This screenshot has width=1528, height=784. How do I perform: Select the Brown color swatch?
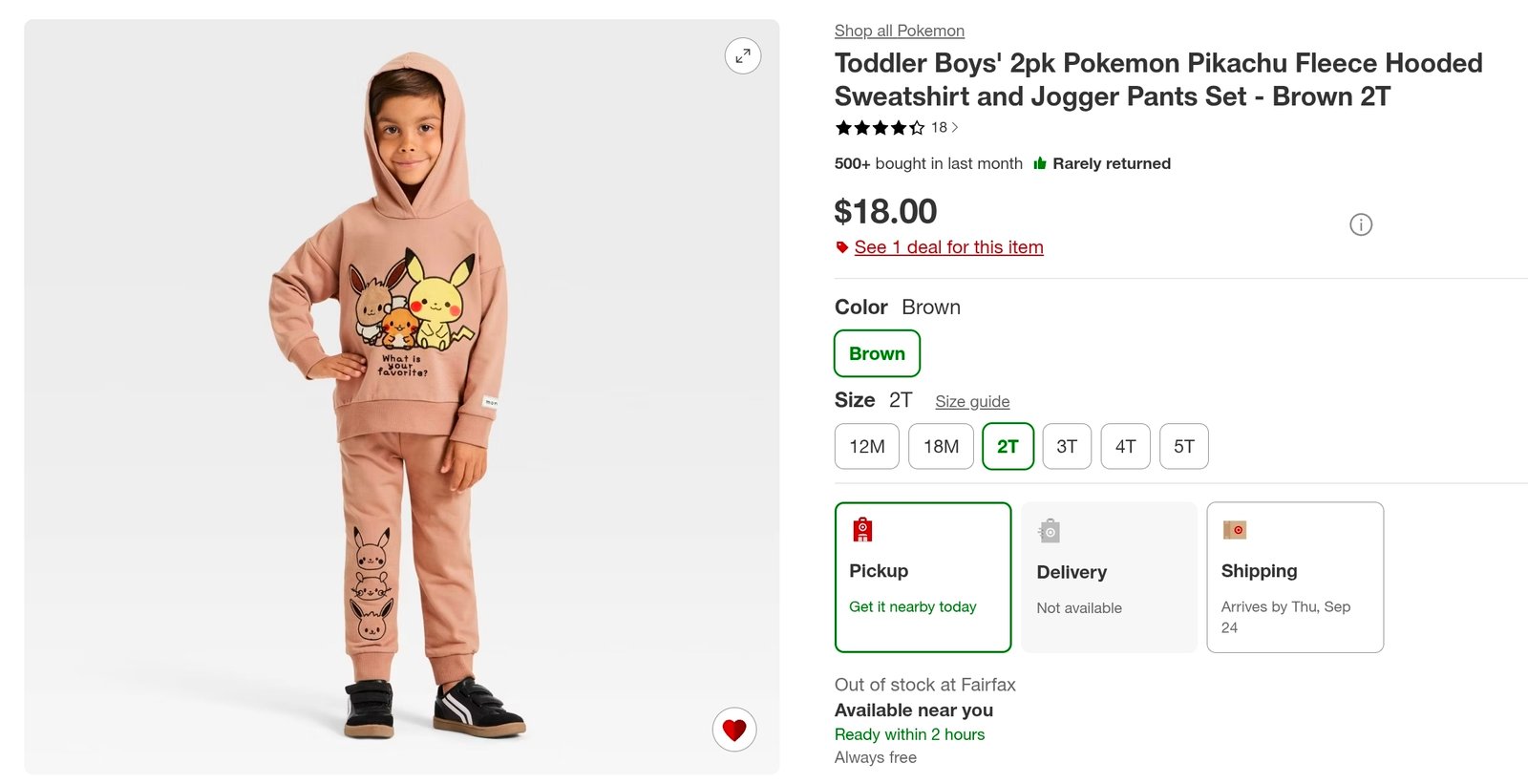(x=877, y=353)
